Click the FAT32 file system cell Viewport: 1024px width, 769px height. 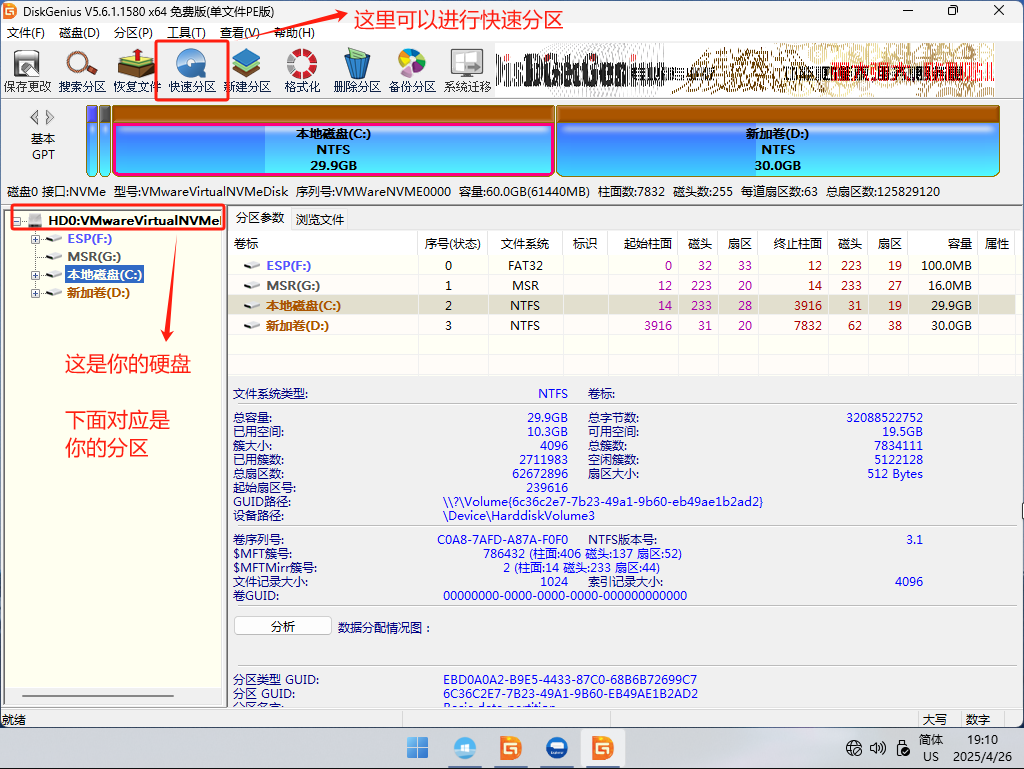525,266
